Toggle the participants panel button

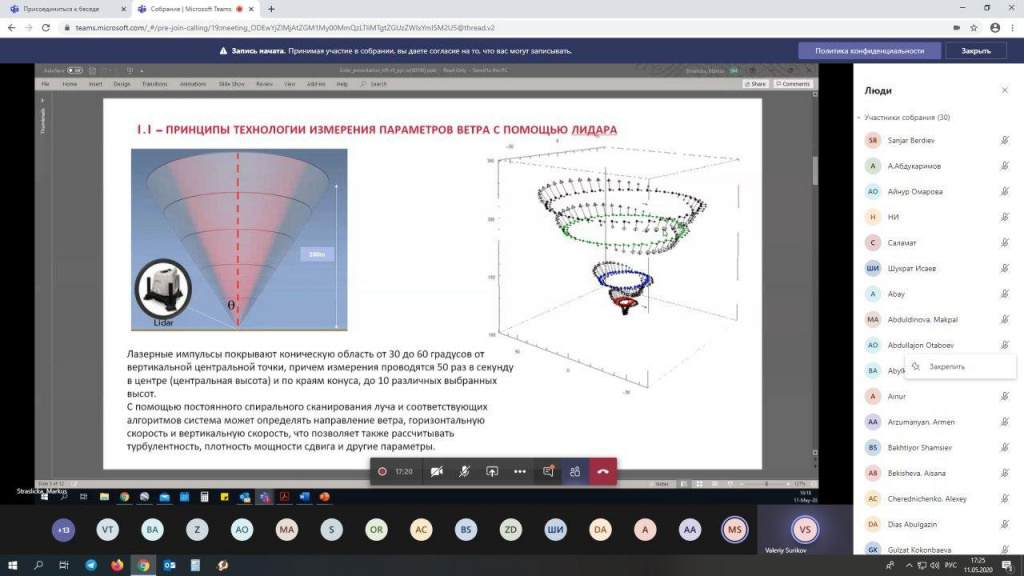[575, 471]
